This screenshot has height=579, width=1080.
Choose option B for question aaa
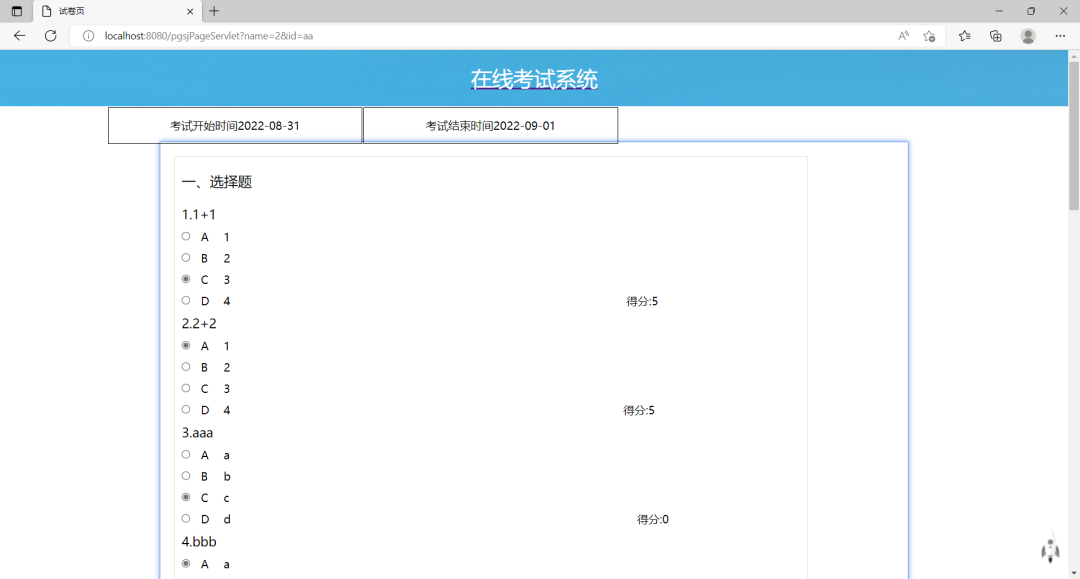pos(185,475)
